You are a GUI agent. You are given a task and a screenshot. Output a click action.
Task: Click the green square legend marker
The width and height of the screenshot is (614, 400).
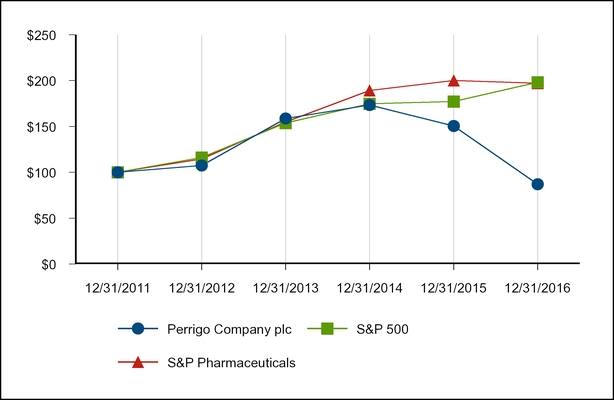click(325, 328)
